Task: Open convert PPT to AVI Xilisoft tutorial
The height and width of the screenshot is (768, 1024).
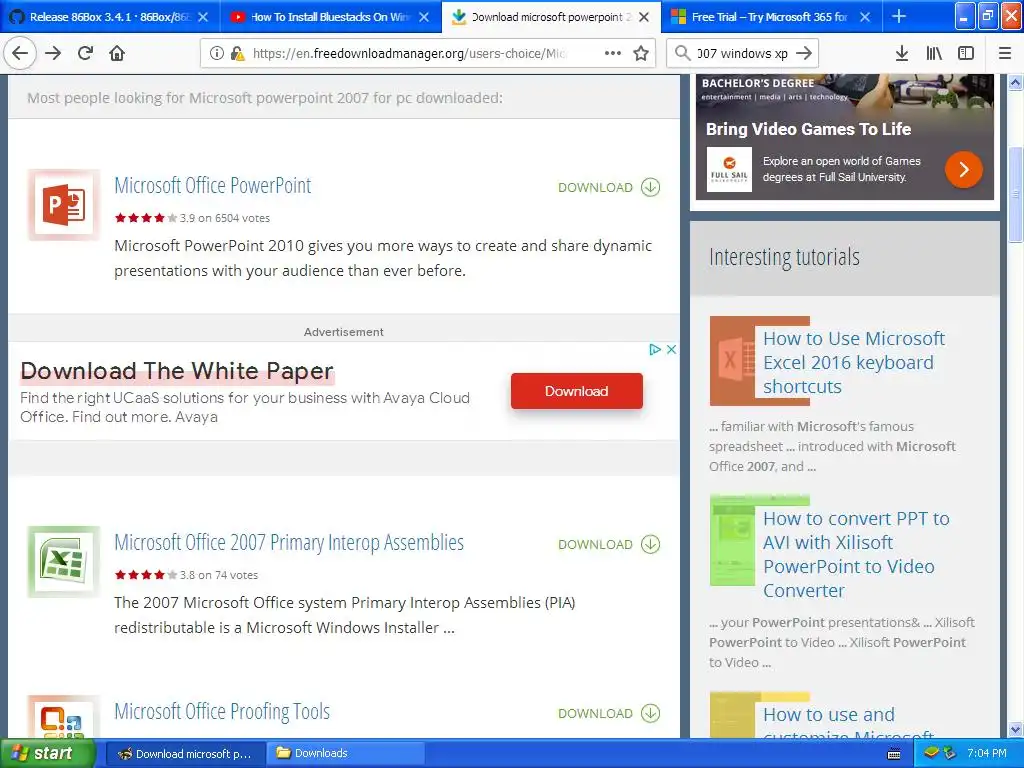Action: tap(856, 554)
